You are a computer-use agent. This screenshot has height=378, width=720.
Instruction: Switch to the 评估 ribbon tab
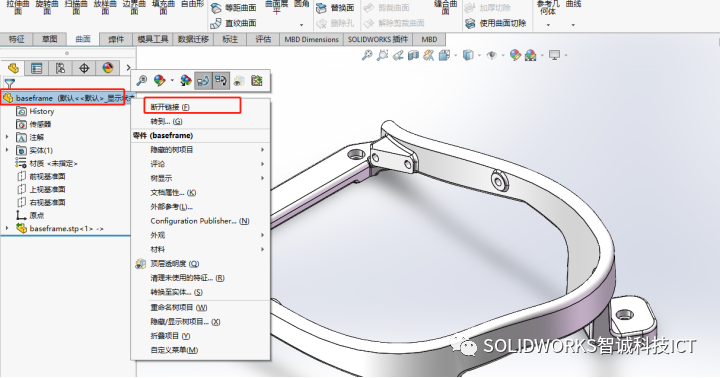pos(263,39)
